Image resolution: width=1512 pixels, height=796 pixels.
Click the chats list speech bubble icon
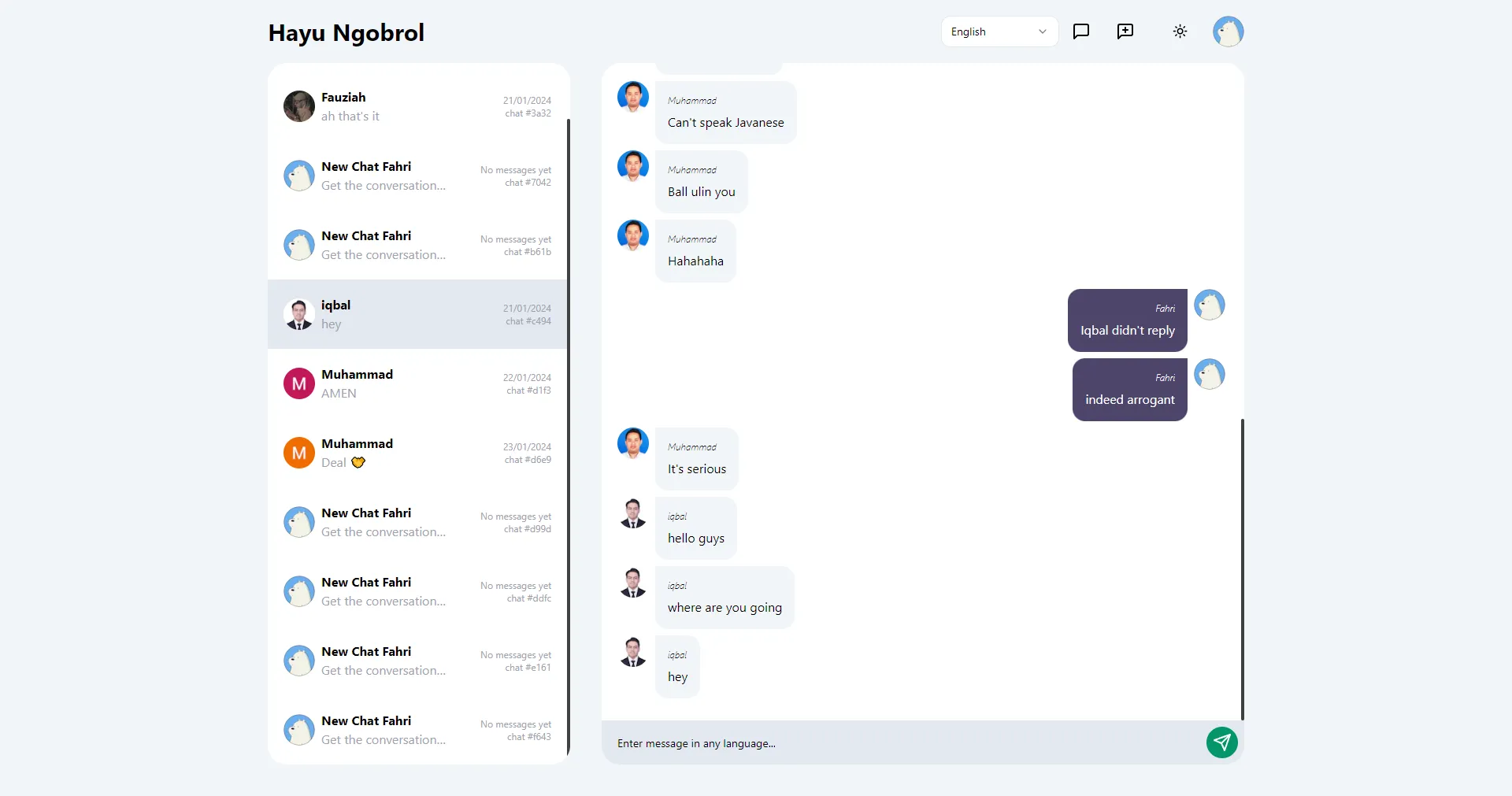pyautogui.click(x=1081, y=31)
